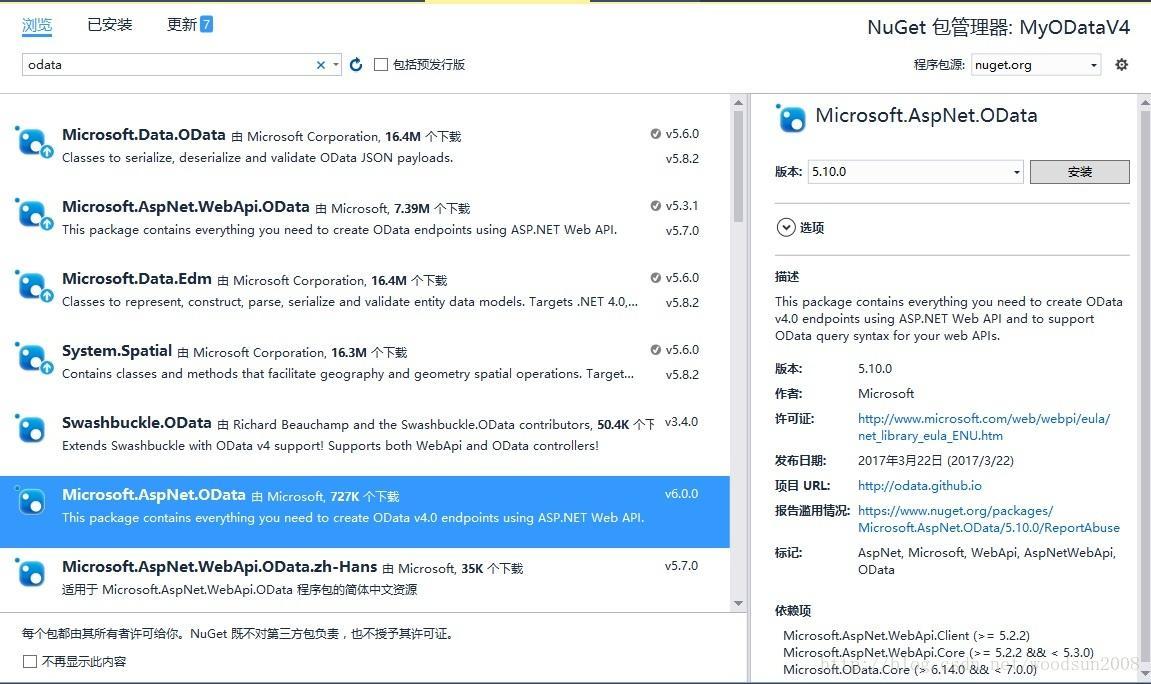Switch to the 已安装 tab

(x=109, y=25)
